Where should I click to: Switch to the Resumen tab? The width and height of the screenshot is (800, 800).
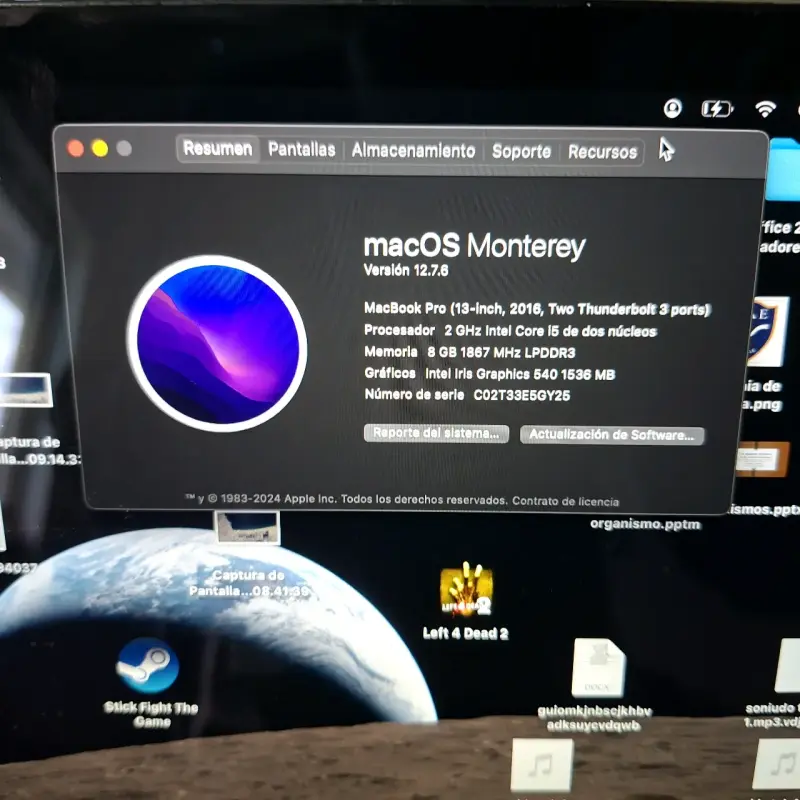pos(218,148)
